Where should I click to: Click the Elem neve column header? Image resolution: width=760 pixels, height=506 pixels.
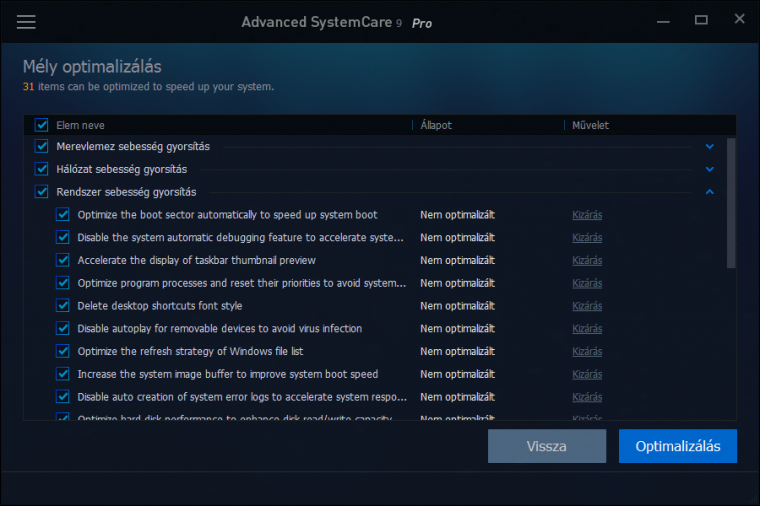tap(80, 125)
